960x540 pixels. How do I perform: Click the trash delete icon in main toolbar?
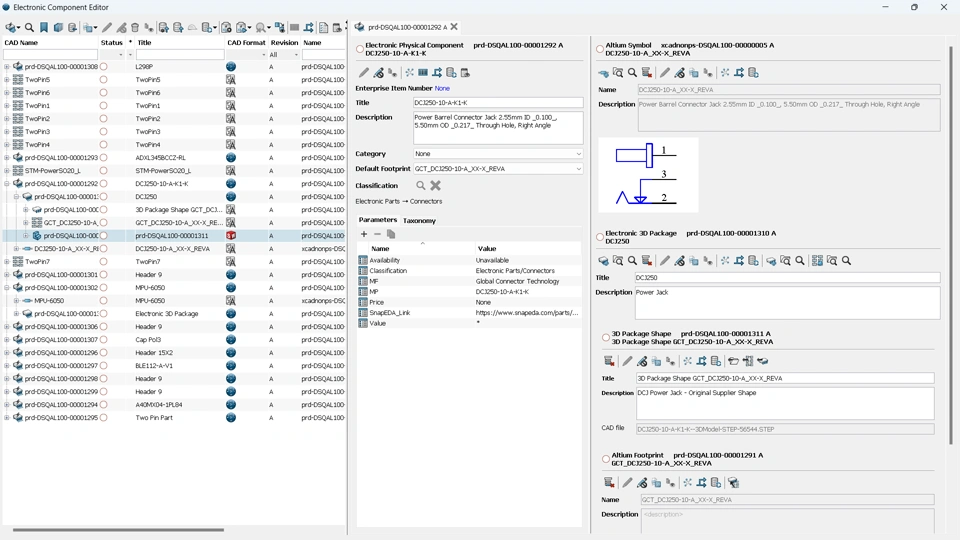pos(135,28)
